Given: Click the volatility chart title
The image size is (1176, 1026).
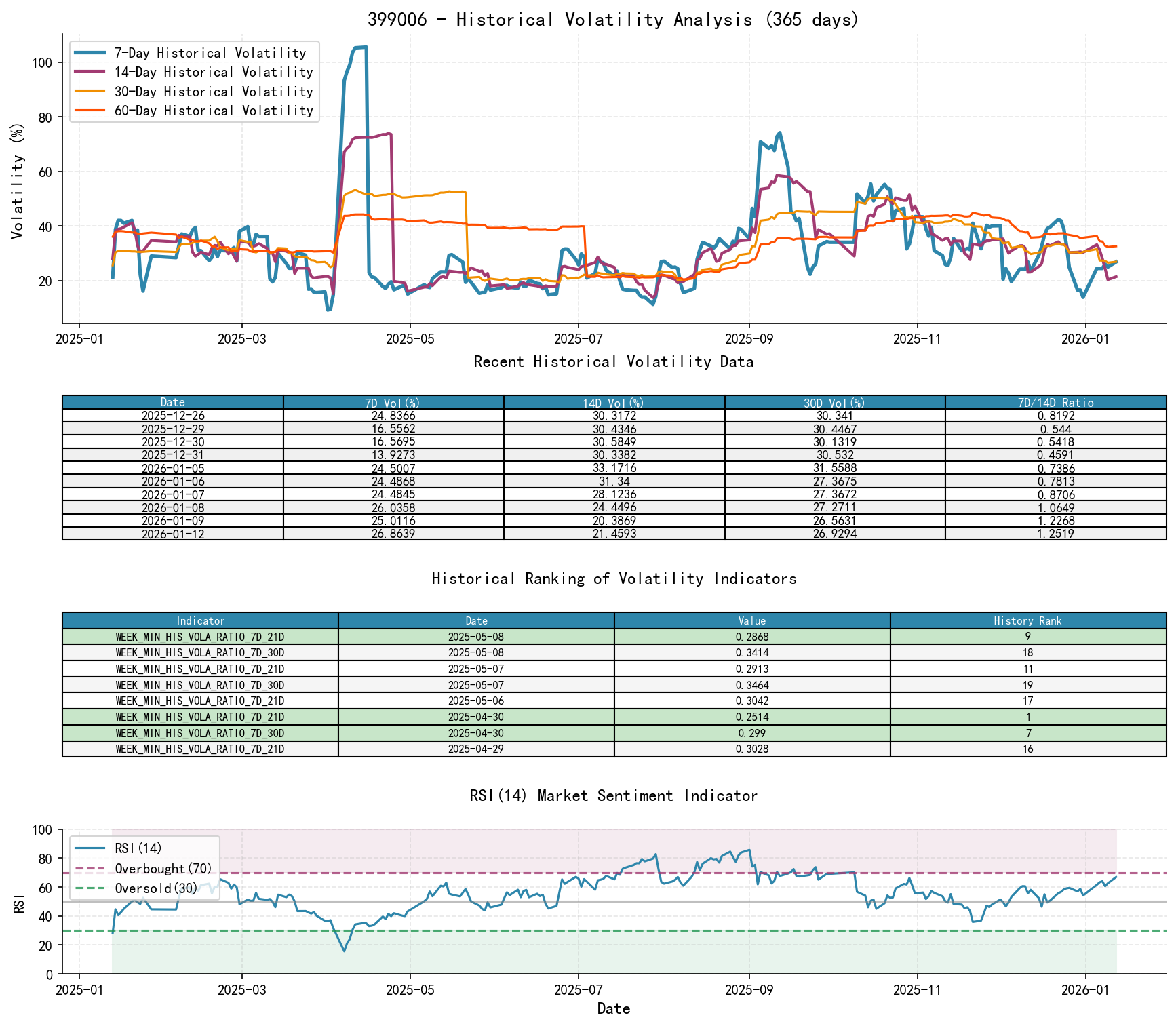Looking at the screenshot, I should click(x=613, y=20).
